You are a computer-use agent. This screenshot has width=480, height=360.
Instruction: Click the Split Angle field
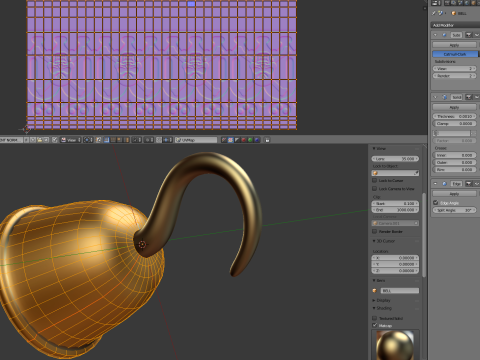(x=454, y=210)
